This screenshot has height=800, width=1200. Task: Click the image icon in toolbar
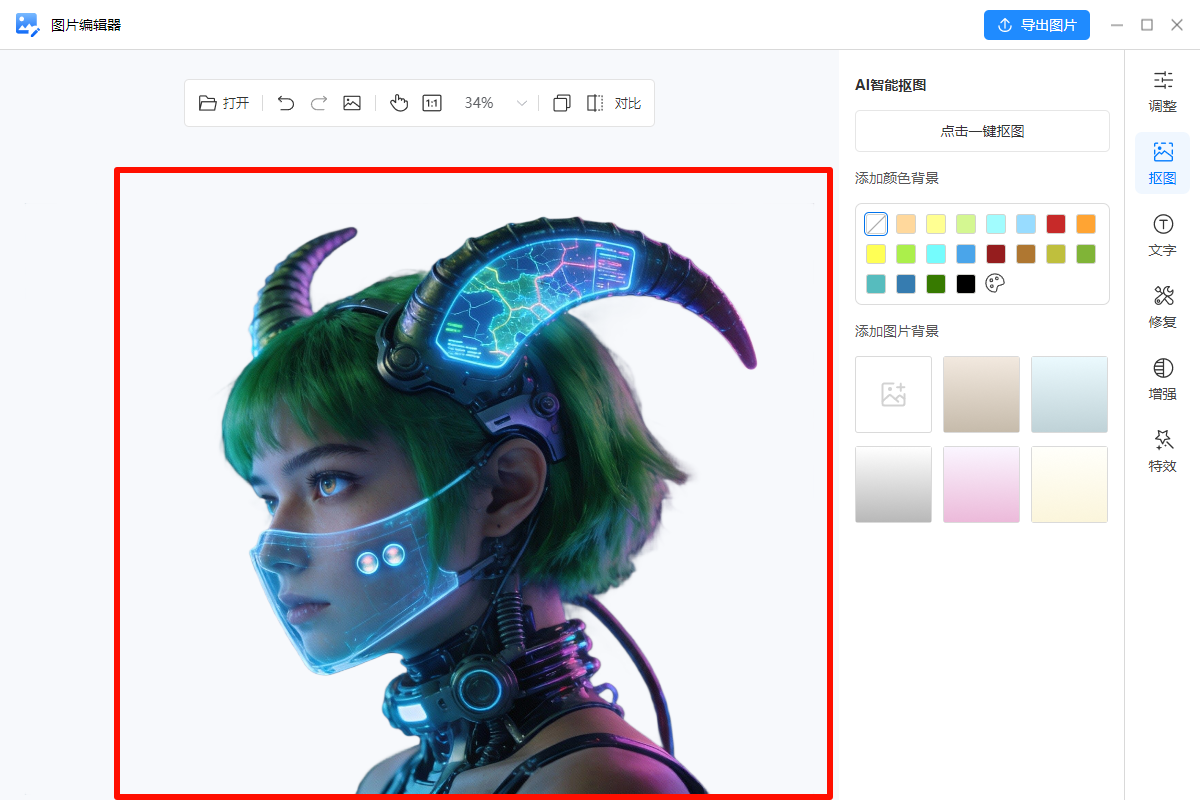pos(352,103)
